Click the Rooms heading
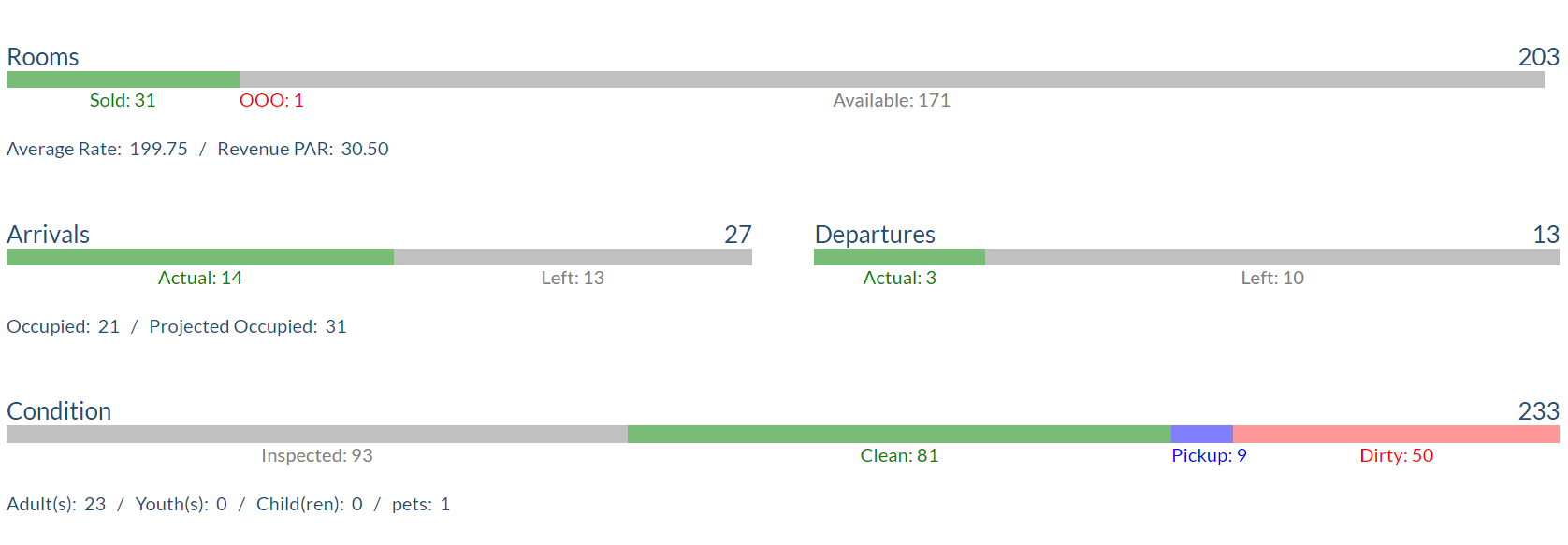The width and height of the screenshot is (1568, 545). pyautogui.click(x=43, y=57)
